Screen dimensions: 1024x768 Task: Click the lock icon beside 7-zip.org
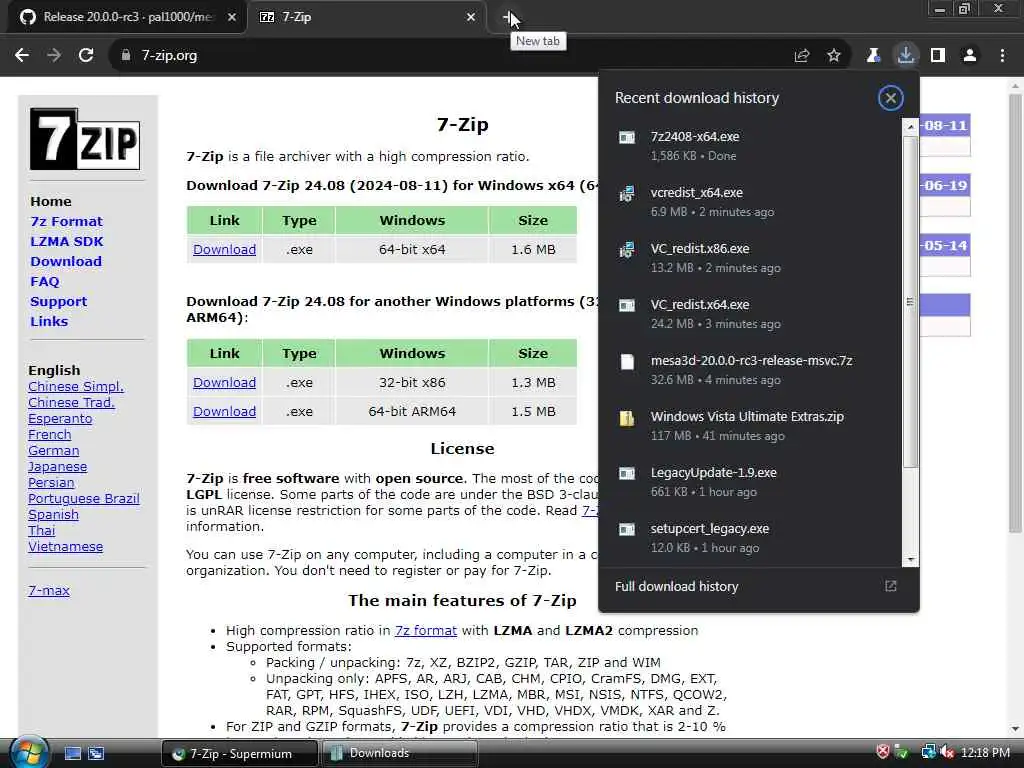126,56
